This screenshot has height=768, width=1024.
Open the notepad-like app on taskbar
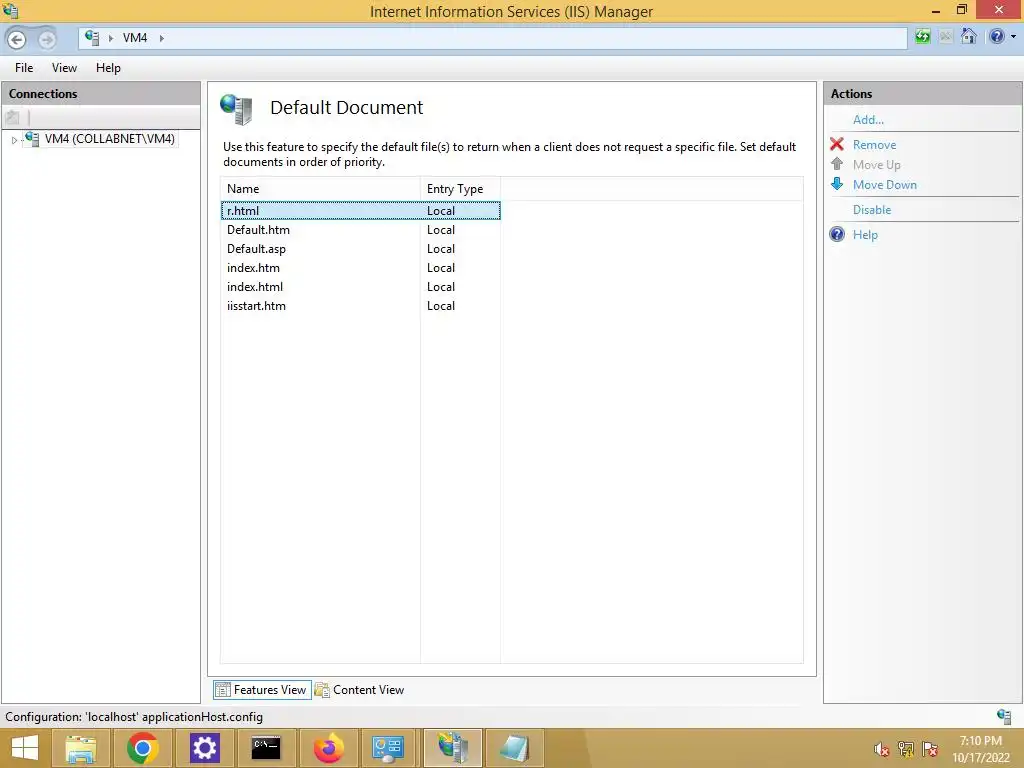tap(515, 748)
